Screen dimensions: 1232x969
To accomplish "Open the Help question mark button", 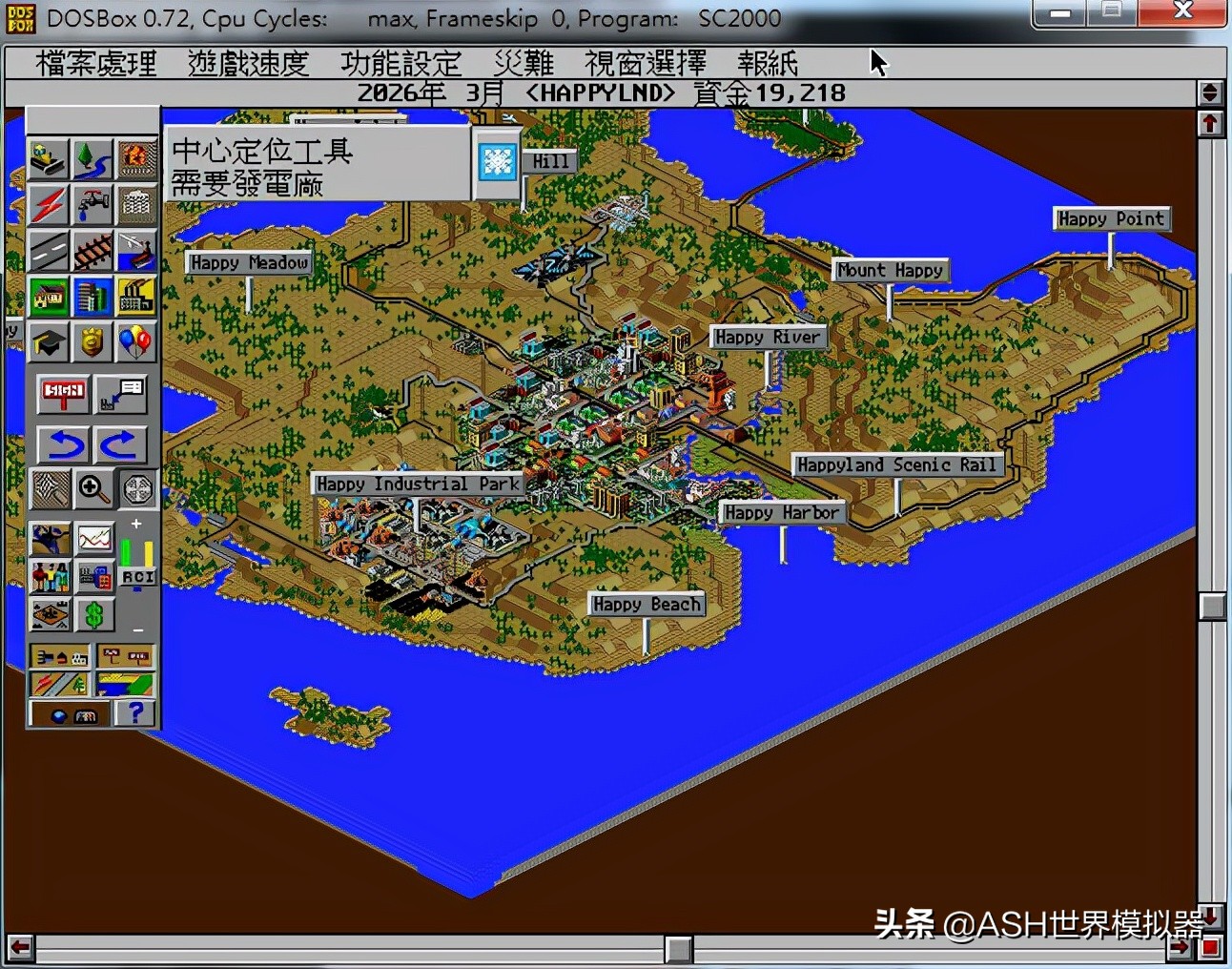I will coord(135,713).
